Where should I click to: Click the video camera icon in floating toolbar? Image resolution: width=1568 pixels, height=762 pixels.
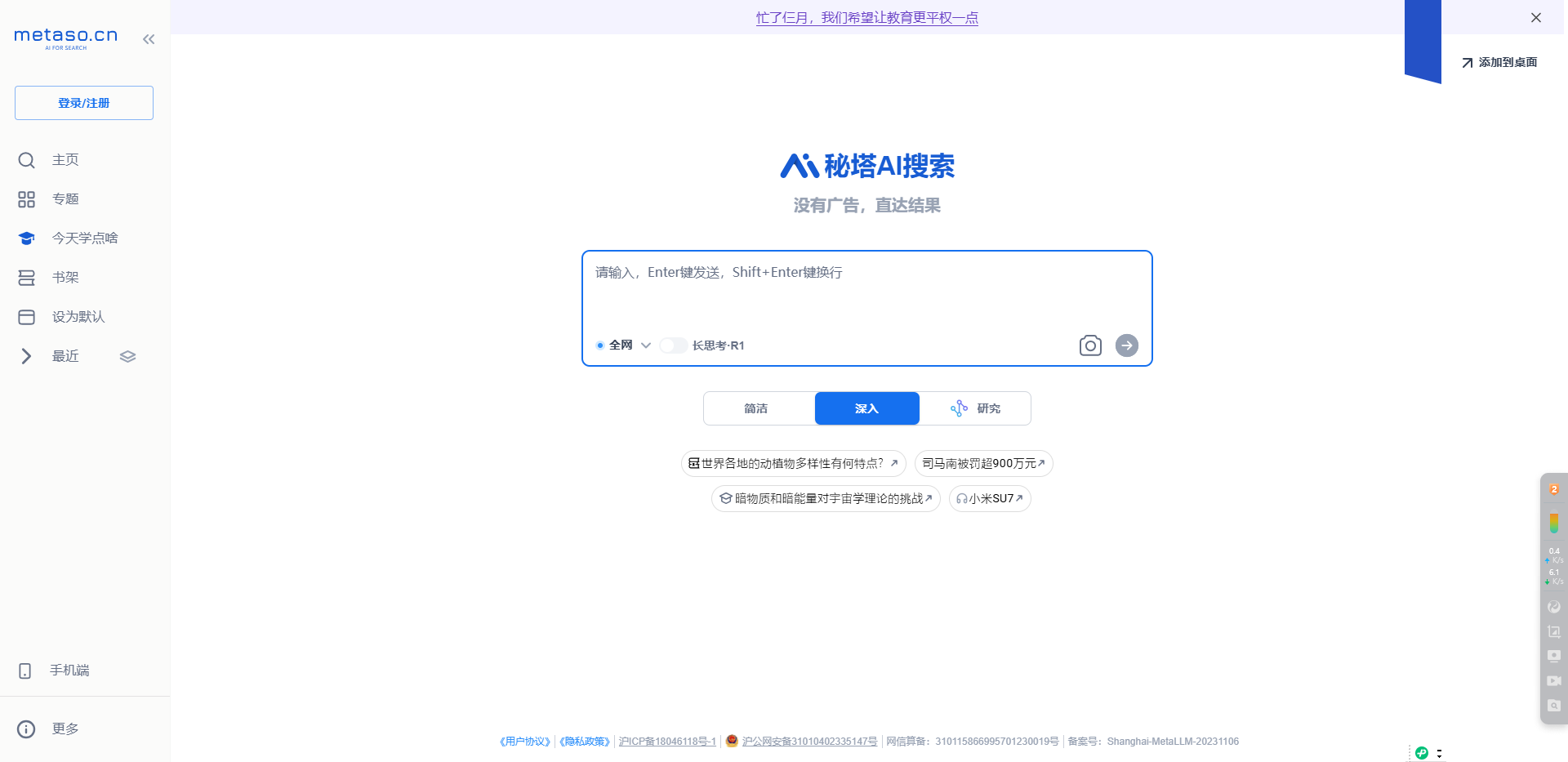(1554, 680)
